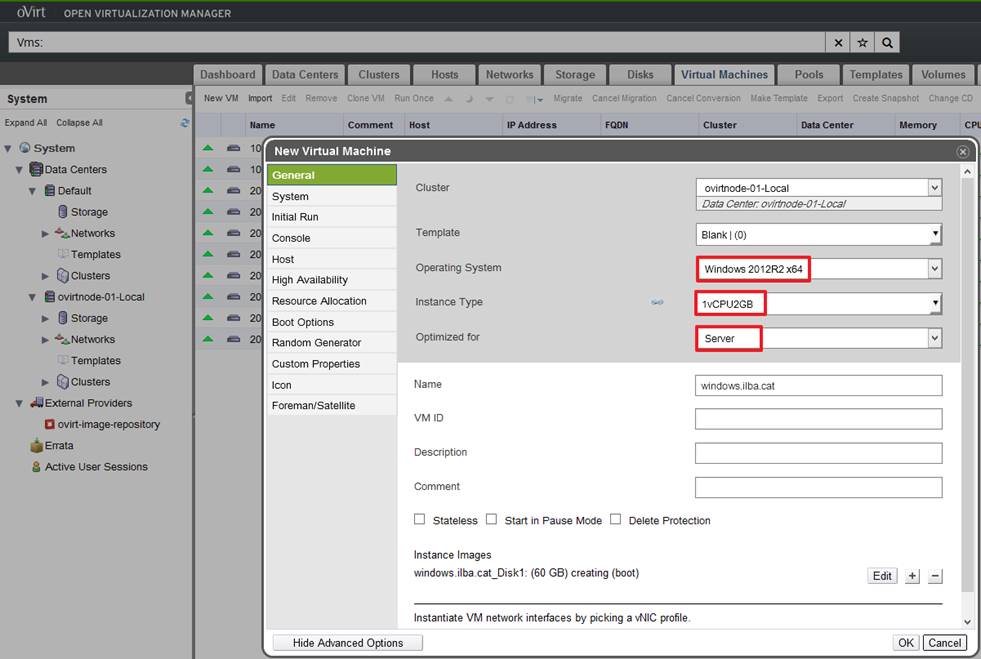Switch to the Templates tab
This screenshot has width=981, height=659.
click(876, 74)
